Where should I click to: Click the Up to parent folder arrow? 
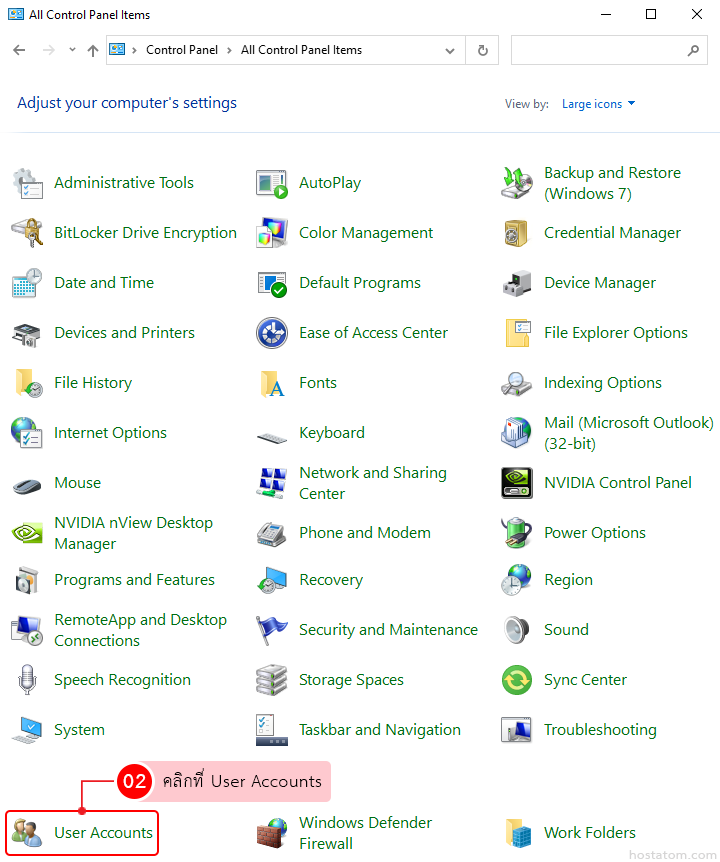pos(93,50)
